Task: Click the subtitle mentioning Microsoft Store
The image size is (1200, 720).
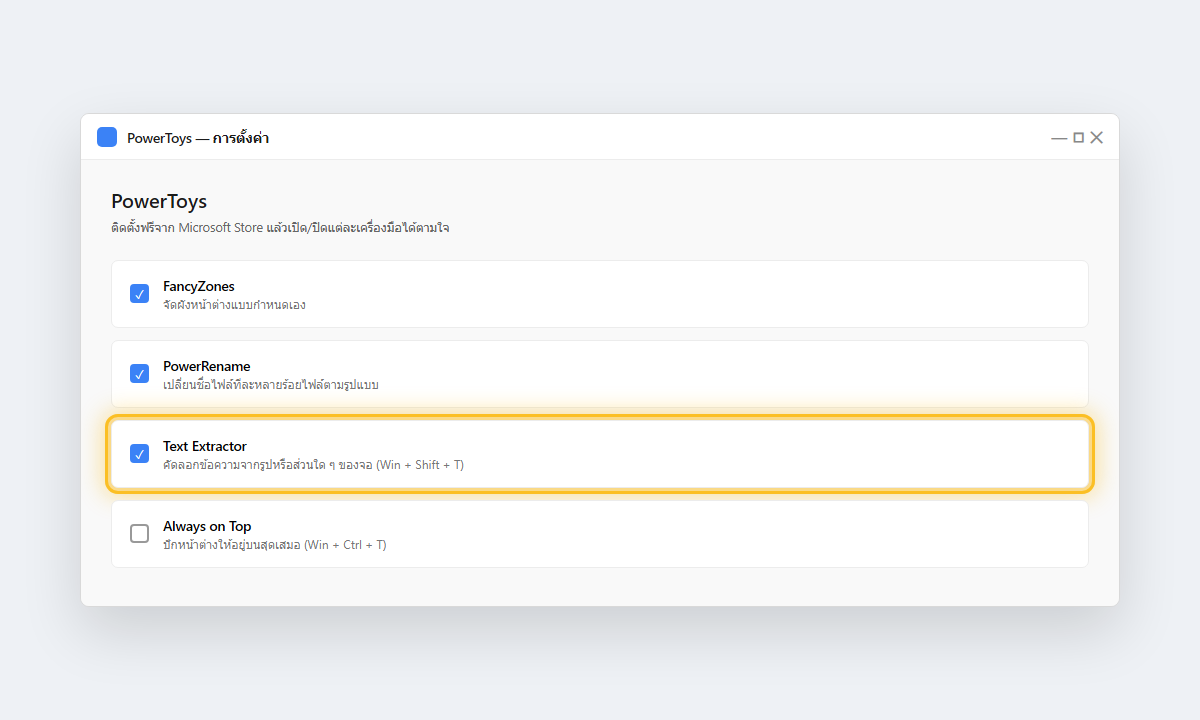Action: (x=280, y=228)
